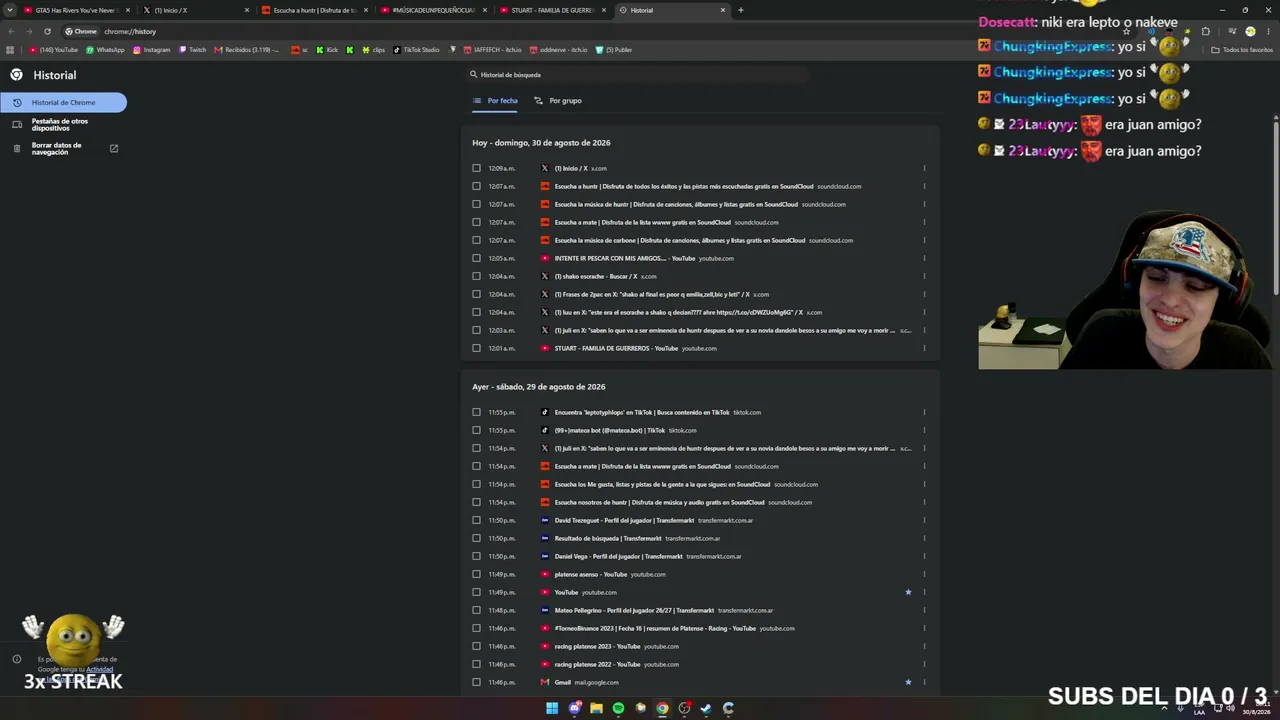Open the Chrome three-dot menu

[x=1270, y=31]
